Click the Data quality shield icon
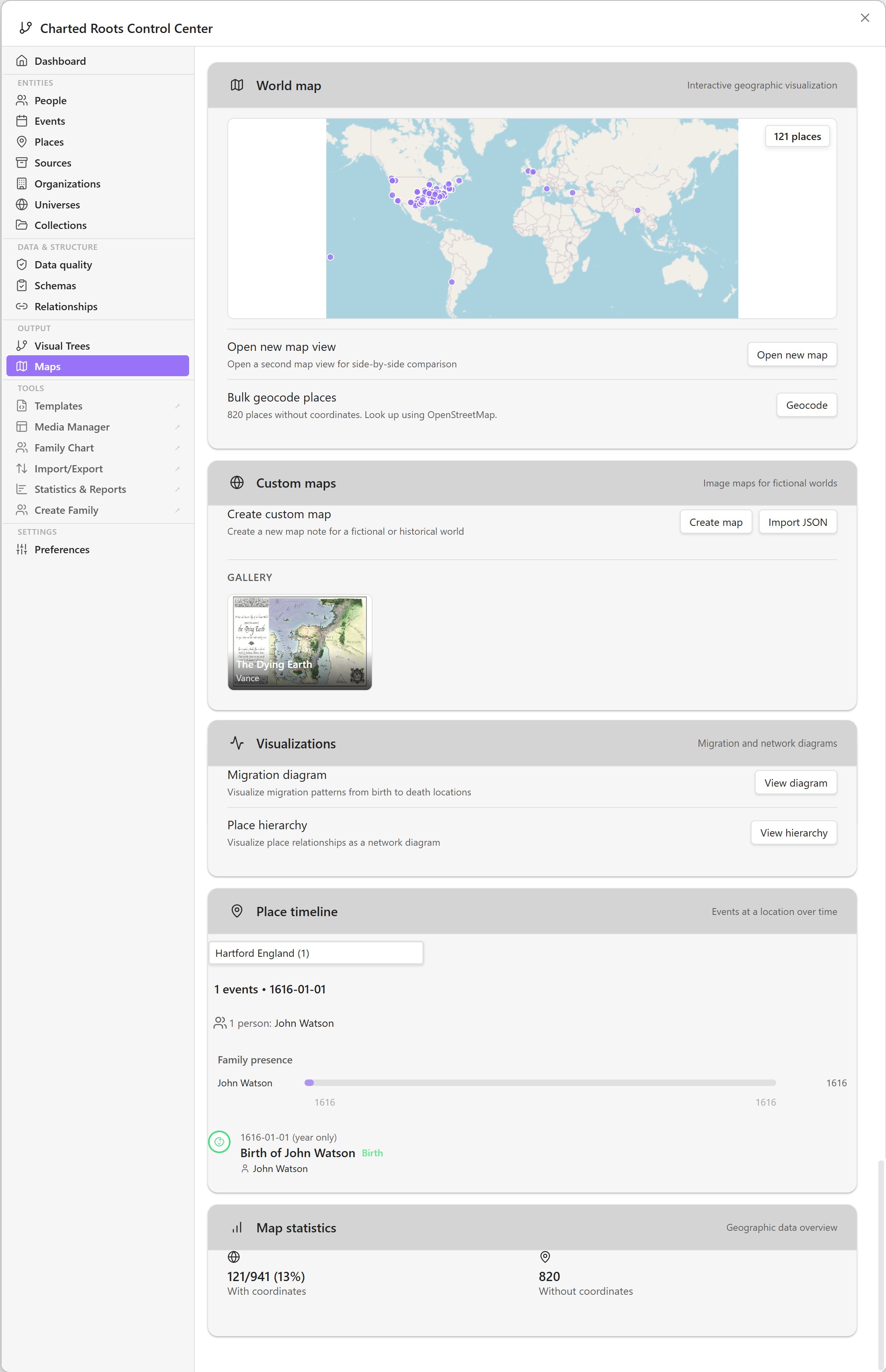 pyautogui.click(x=22, y=265)
